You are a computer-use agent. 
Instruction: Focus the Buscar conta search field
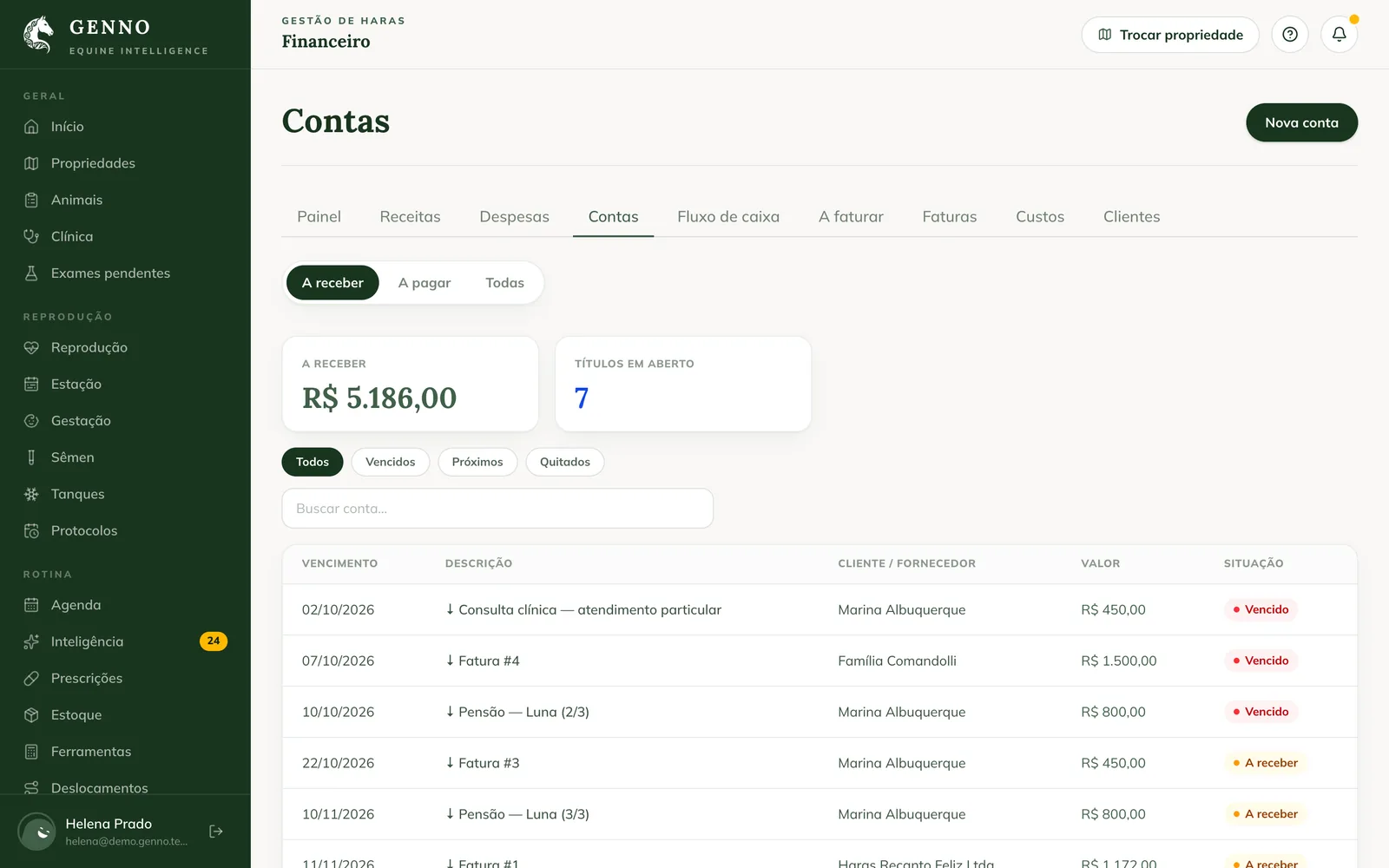497,509
